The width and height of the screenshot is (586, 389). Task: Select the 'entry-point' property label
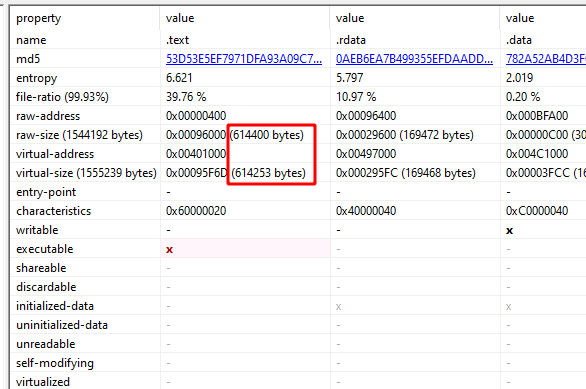coord(46,192)
